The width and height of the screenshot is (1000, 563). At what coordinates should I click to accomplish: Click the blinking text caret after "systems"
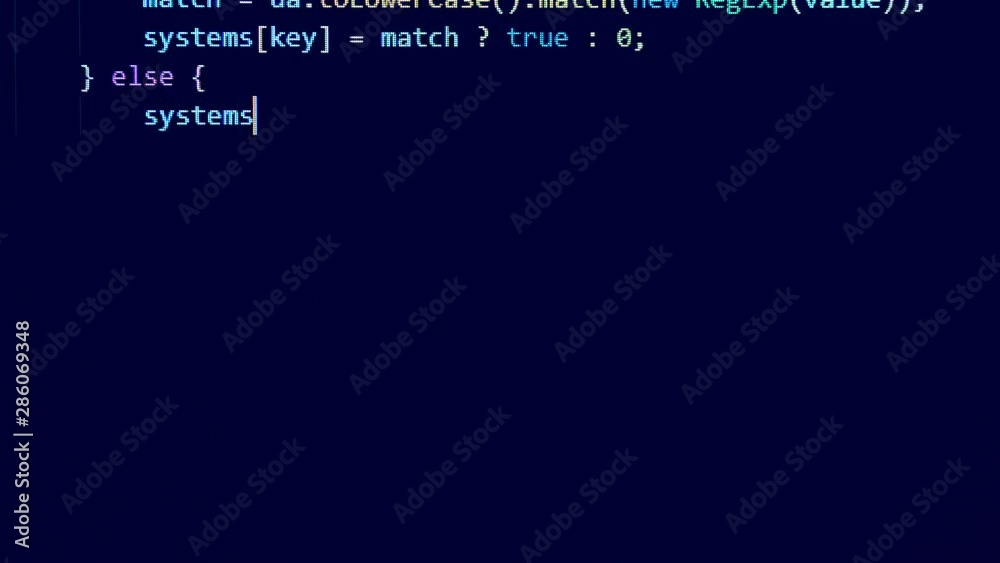(255, 115)
